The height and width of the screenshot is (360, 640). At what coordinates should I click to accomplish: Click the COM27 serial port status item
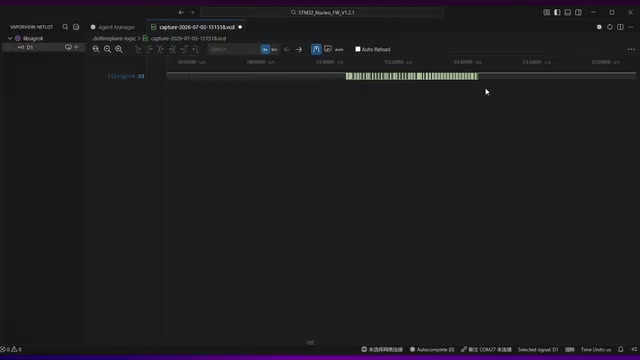(486, 349)
